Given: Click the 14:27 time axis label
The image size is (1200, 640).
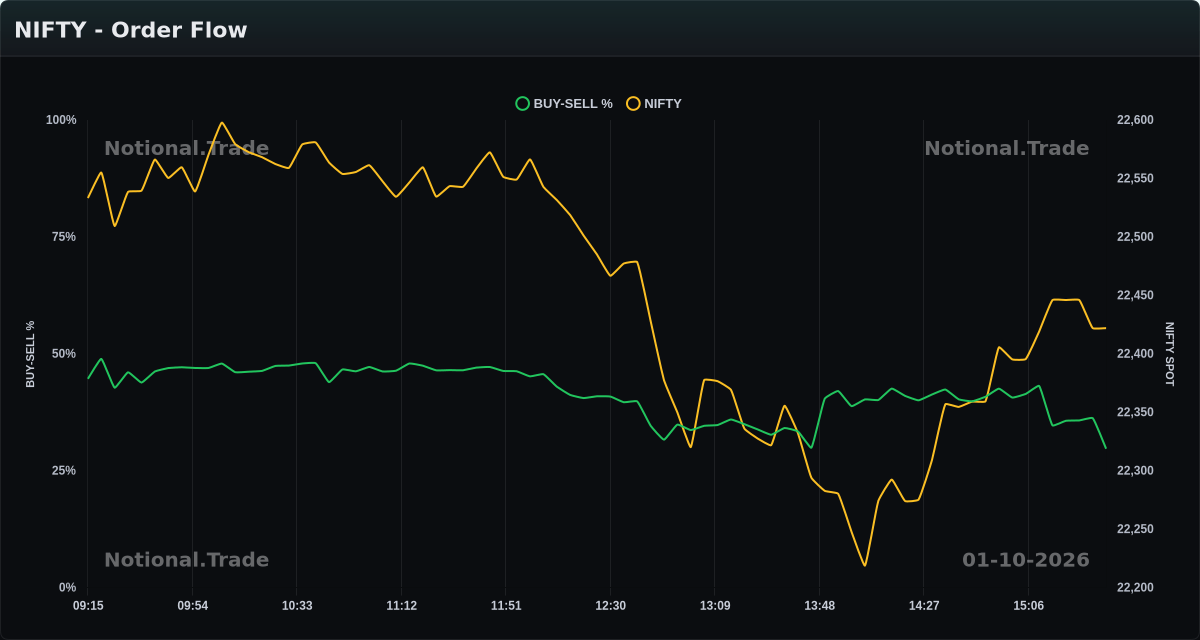Looking at the screenshot, I should pos(924,606).
